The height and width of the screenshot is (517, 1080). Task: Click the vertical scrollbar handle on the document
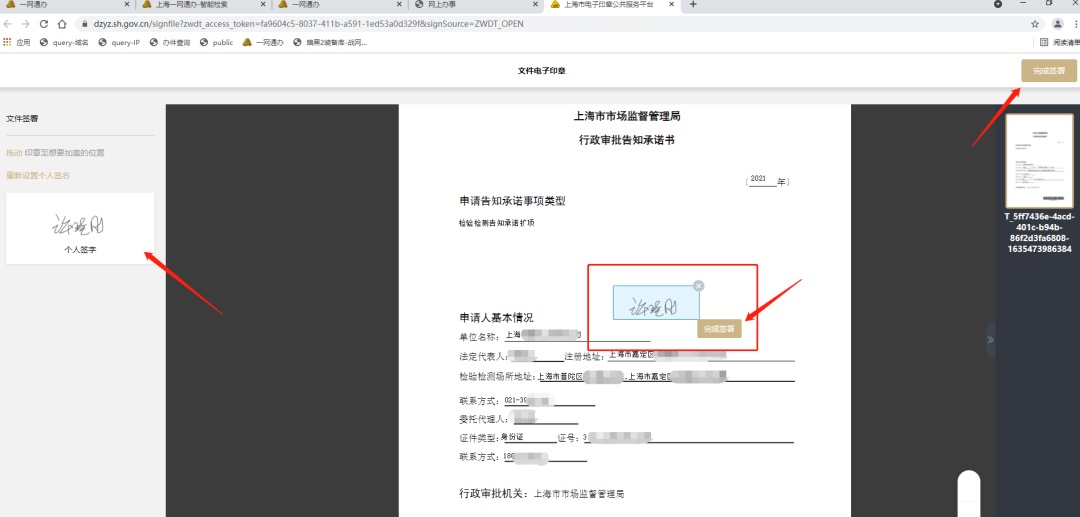pyautogui.click(x=969, y=493)
